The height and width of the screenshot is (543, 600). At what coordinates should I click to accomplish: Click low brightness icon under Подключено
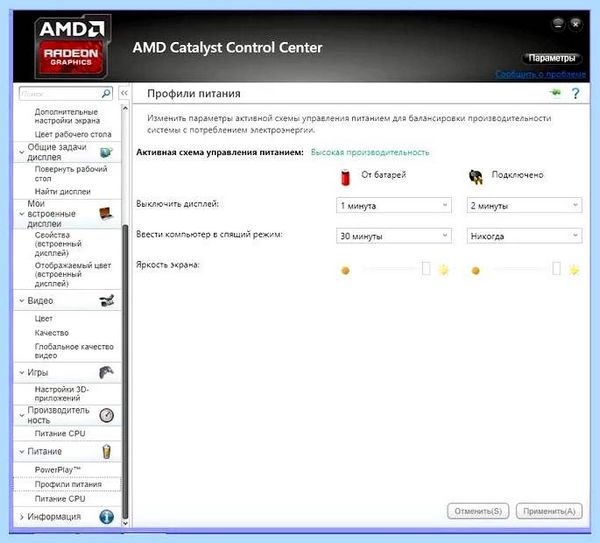point(476,271)
